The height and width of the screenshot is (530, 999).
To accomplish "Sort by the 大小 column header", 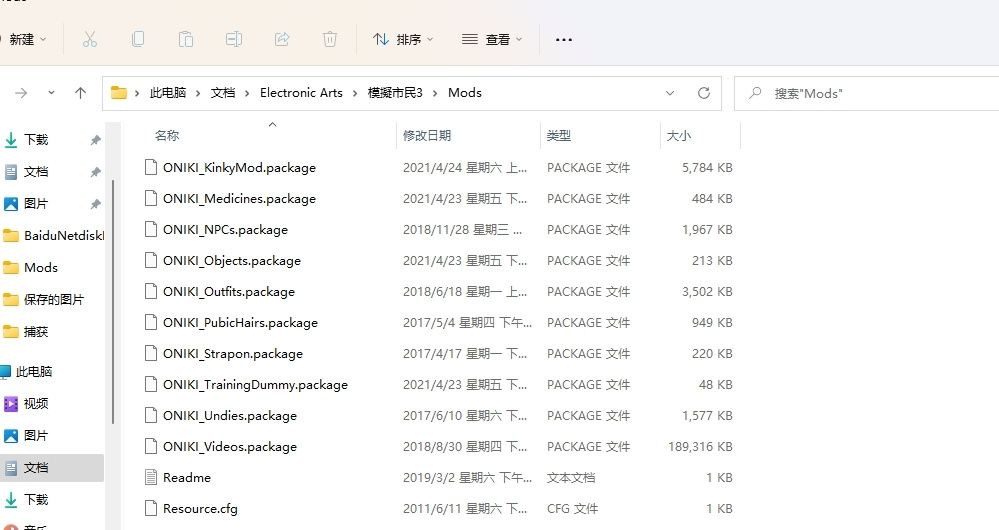I will (679, 136).
